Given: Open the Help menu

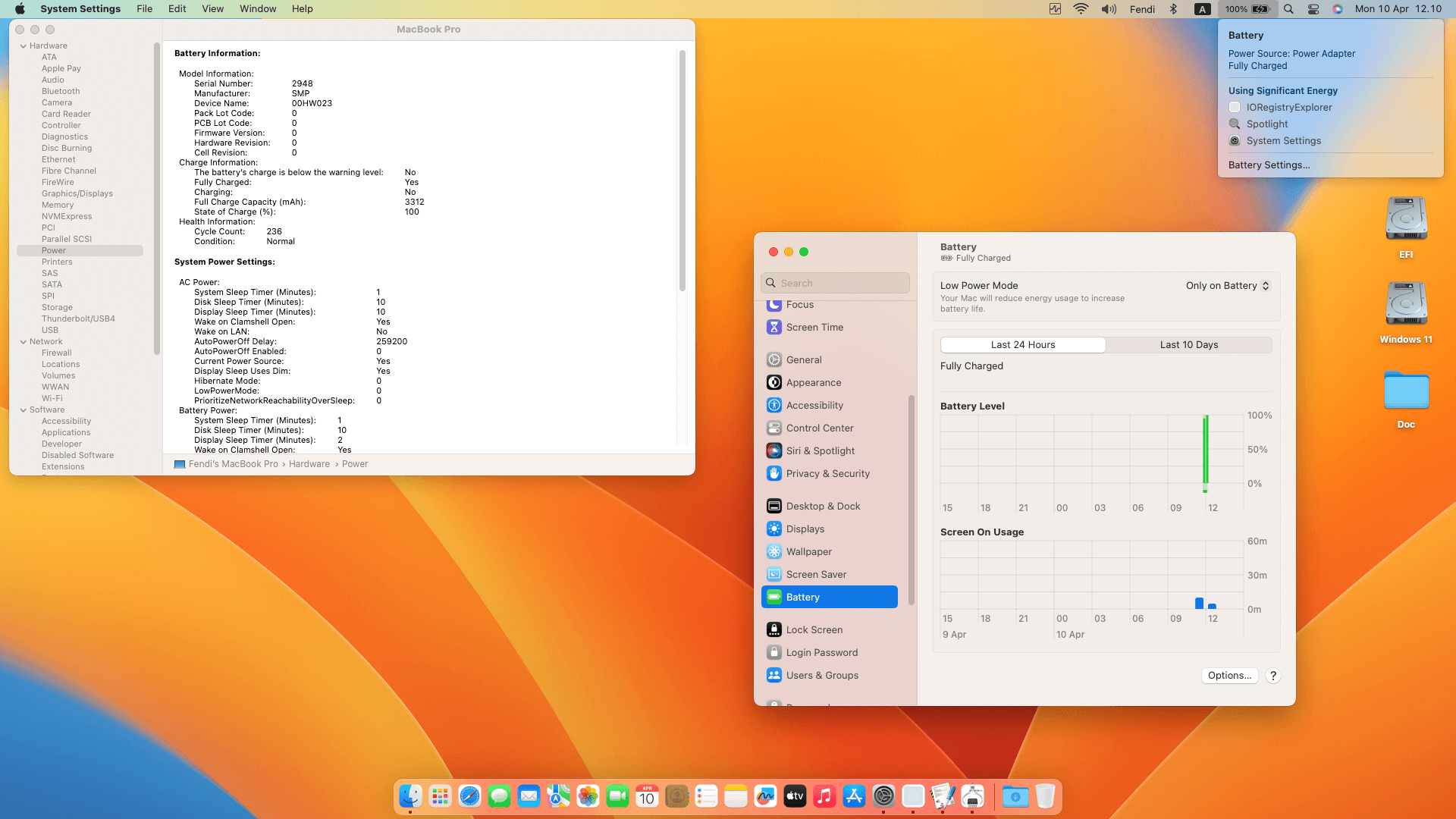Looking at the screenshot, I should pyautogui.click(x=302, y=9).
